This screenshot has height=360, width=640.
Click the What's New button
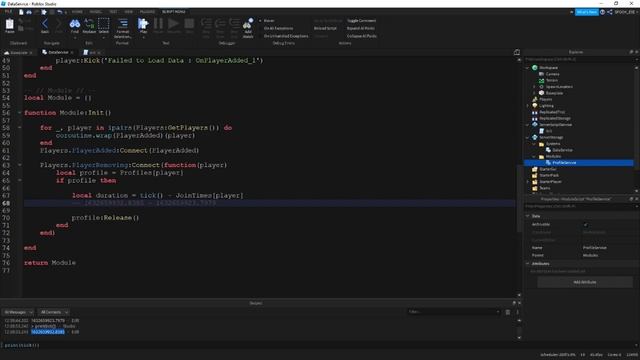click(x=587, y=12)
